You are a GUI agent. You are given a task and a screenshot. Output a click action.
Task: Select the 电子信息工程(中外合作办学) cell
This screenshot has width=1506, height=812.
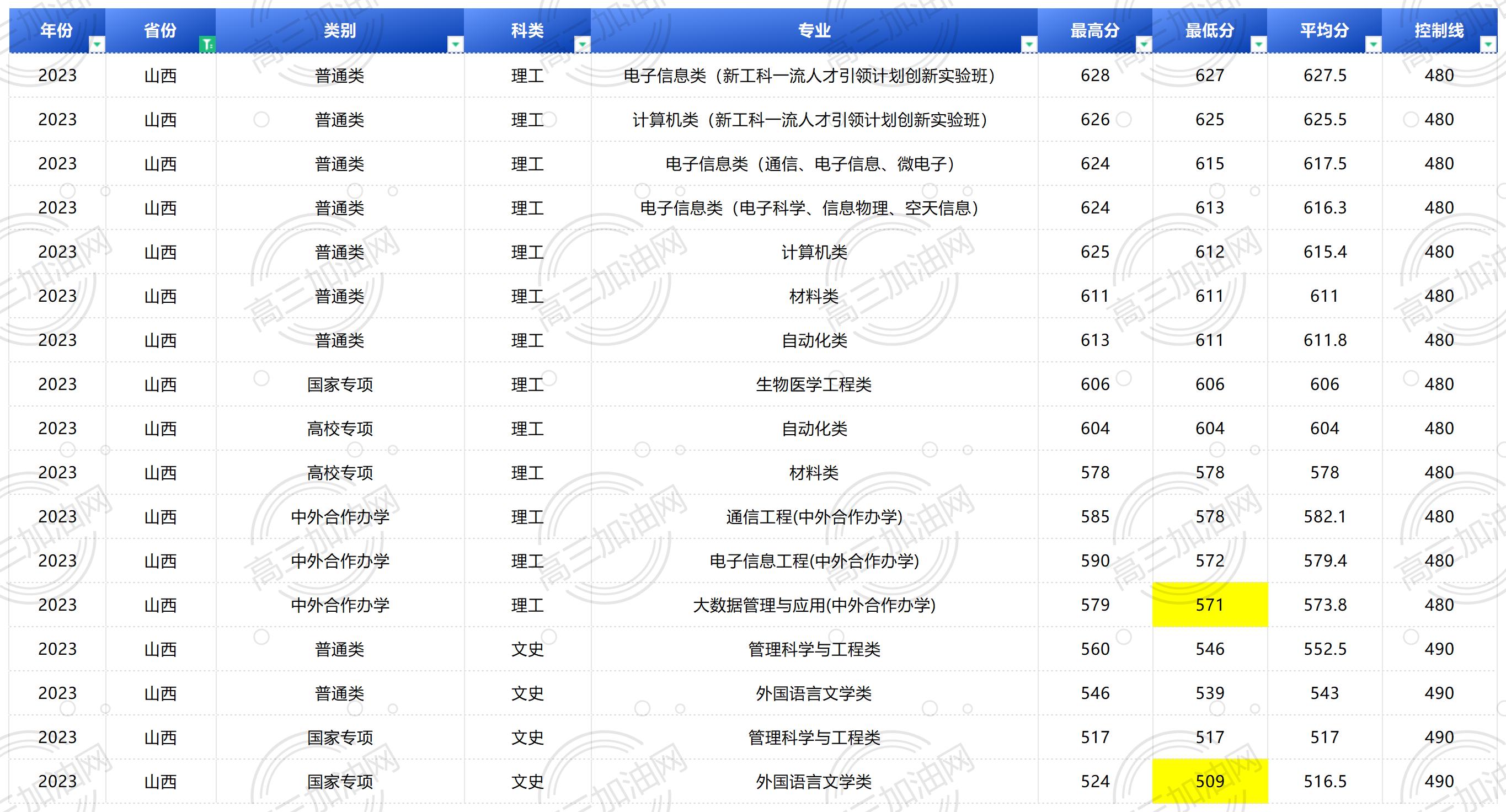(814, 560)
